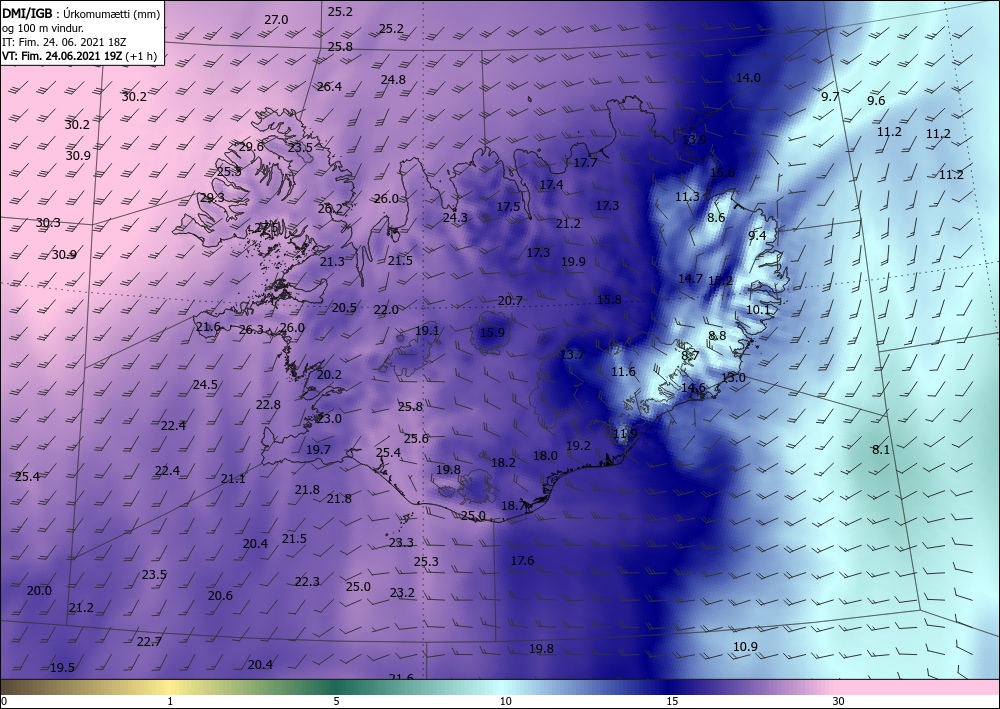1000x709 pixels.
Task: Click the '1' tick label on color scale
Action: [x=170, y=701]
